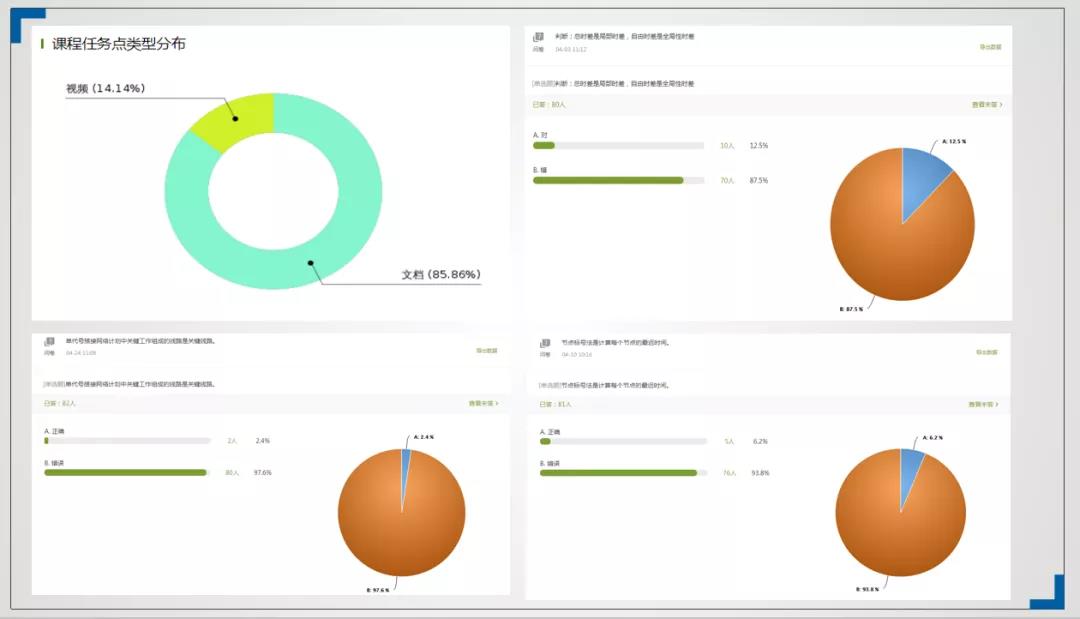Click the 视频 (14.14%) chart label
1080x619 pixels.
pos(105,89)
